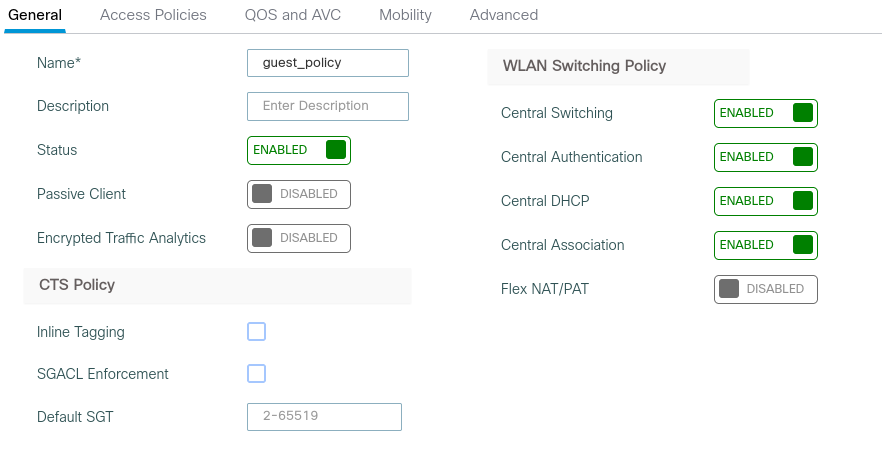Screen dimensions: 882x449
Task: Turn off the Central DHCP toggle
Action: pyautogui.click(x=765, y=201)
